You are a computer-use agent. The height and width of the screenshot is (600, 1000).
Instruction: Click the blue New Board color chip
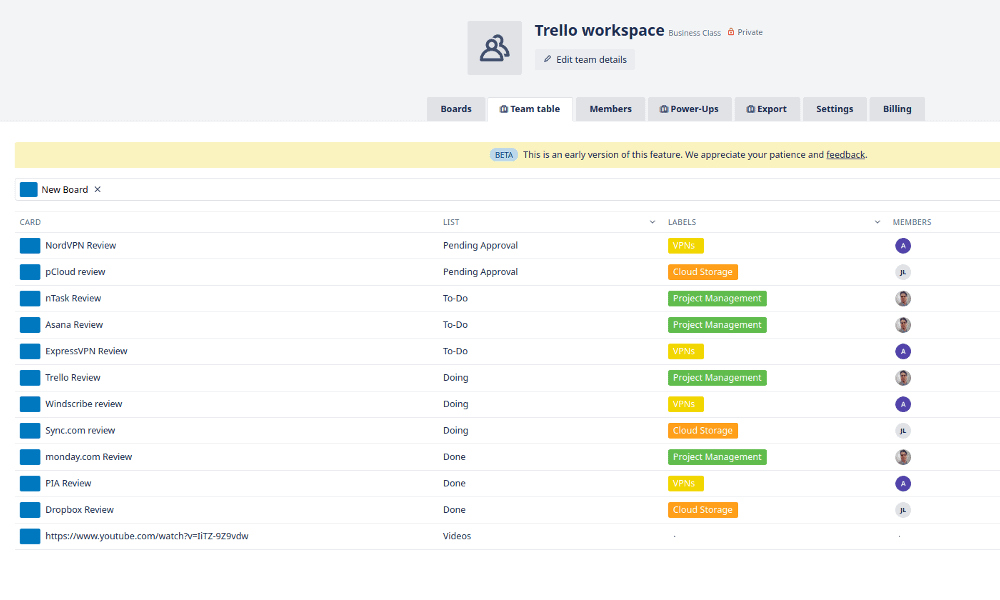coord(29,189)
